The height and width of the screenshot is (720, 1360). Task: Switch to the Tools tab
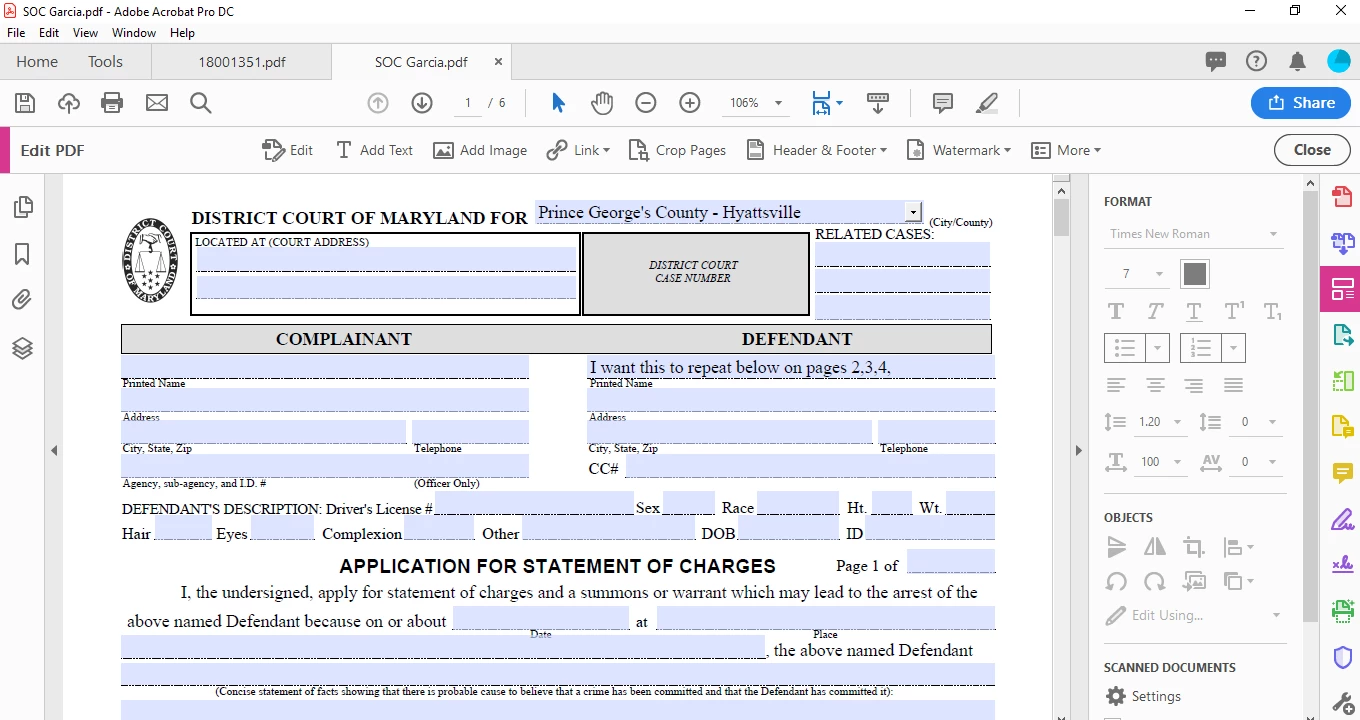(x=105, y=62)
